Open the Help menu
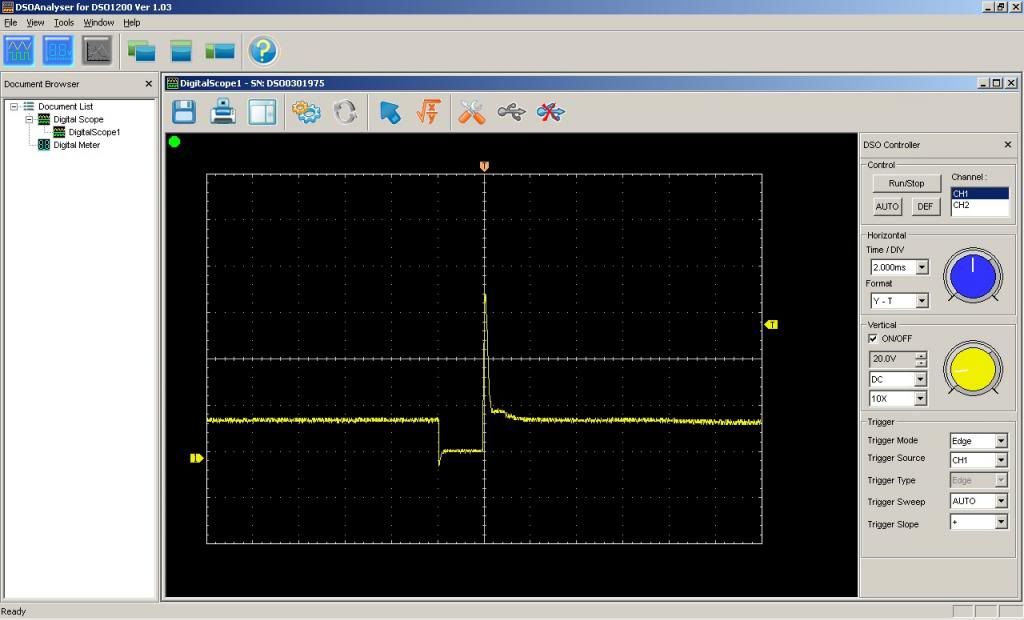This screenshot has height=620, width=1024. (x=132, y=22)
